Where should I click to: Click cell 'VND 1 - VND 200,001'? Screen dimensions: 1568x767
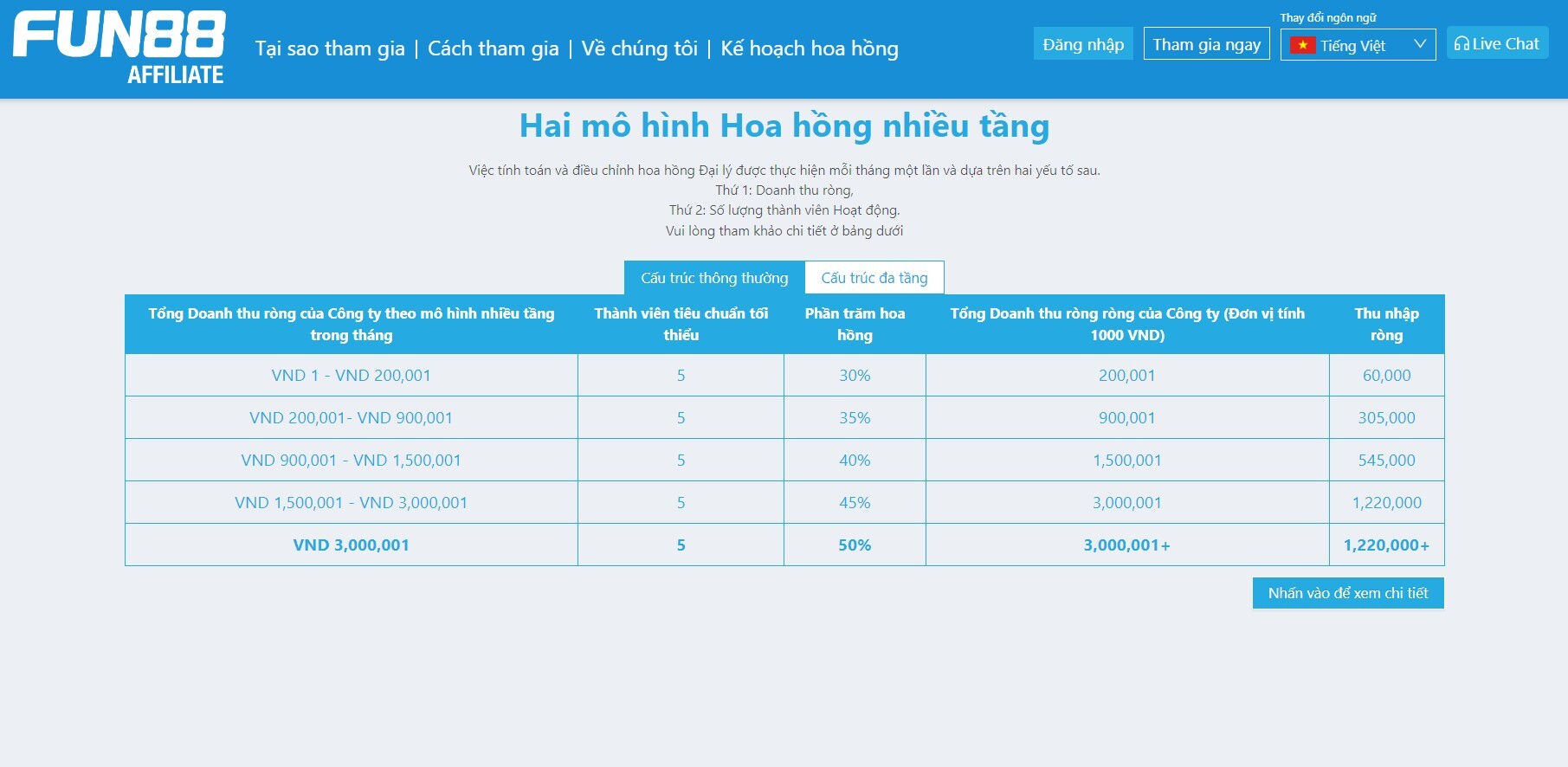(x=352, y=375)
